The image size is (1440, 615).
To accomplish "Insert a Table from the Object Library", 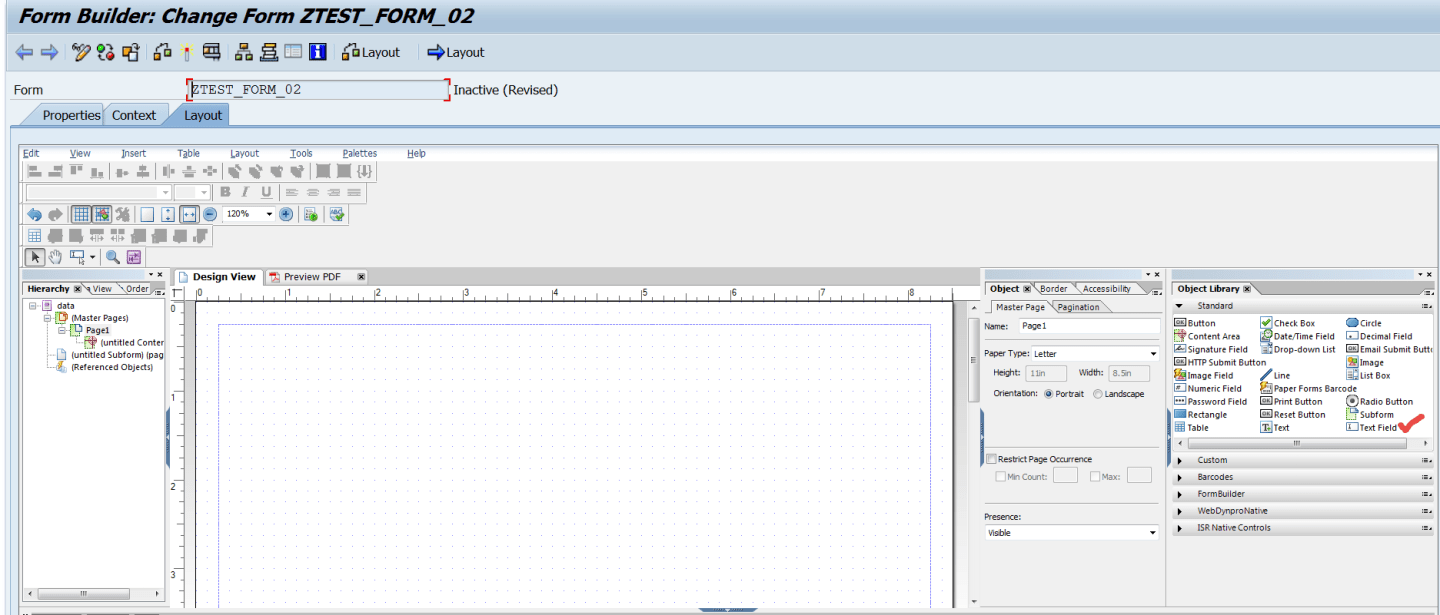I will coord(1199,427).
